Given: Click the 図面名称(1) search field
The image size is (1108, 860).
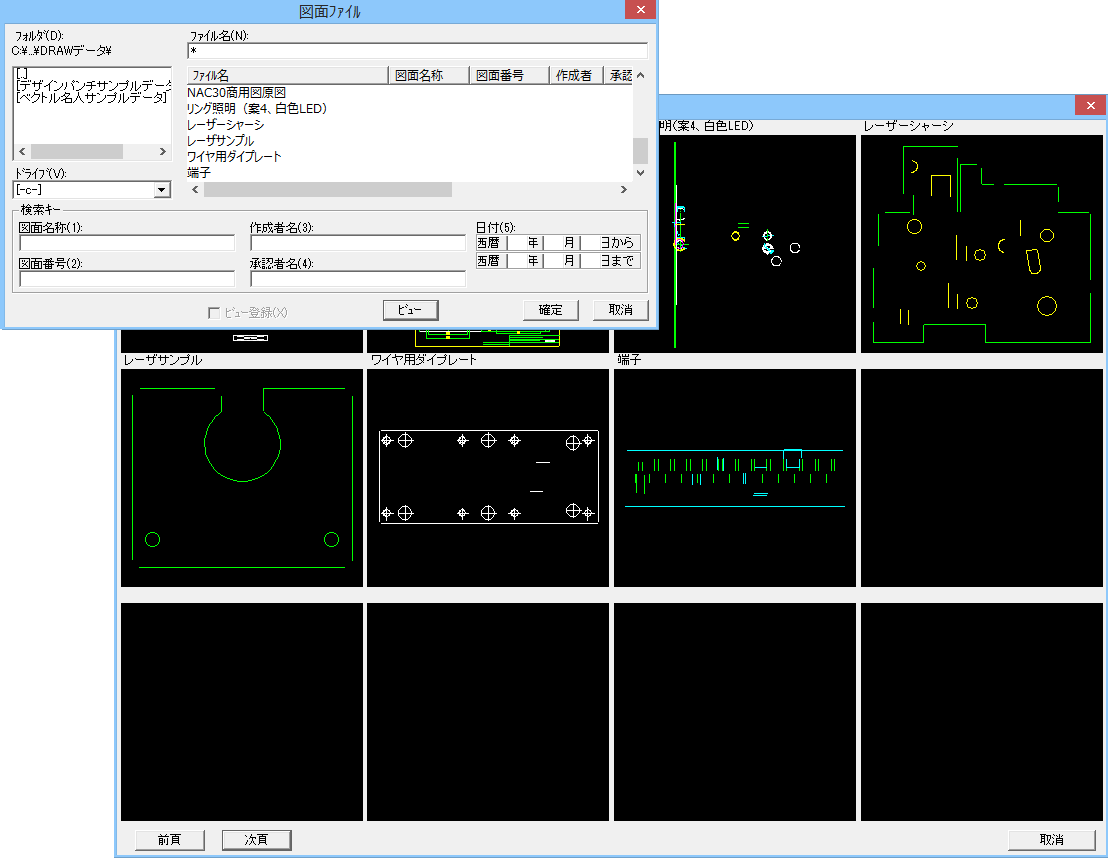Looking at the screenshot, I should pos(127,243).
